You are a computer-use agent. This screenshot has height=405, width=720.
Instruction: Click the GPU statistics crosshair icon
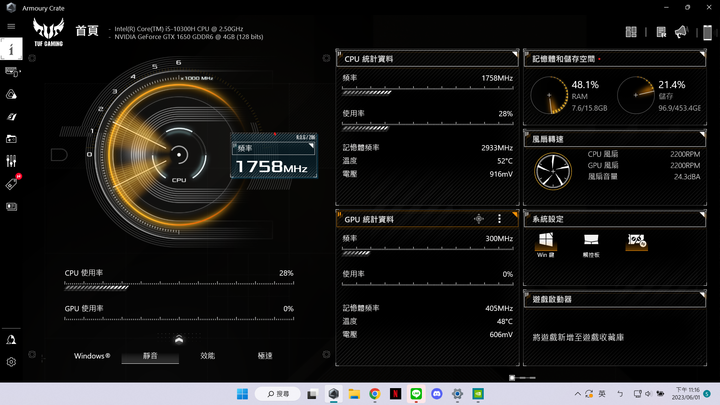478,219
